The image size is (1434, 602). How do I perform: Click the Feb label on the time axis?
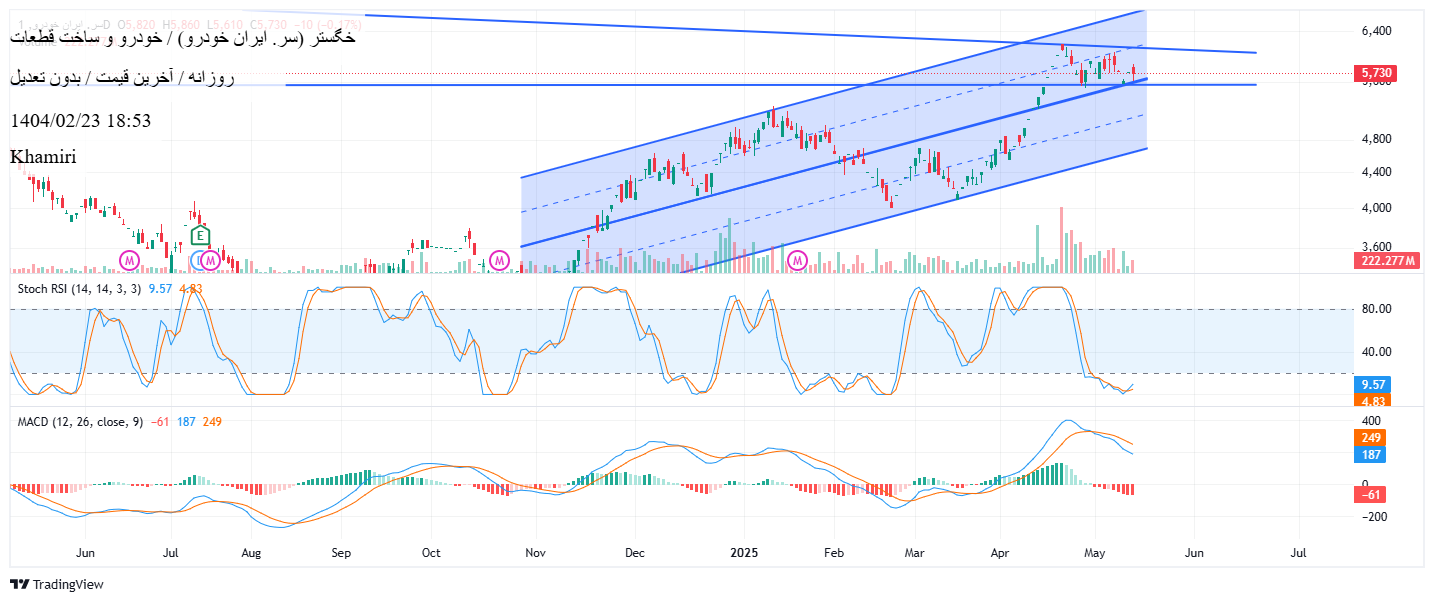point(834,552)
